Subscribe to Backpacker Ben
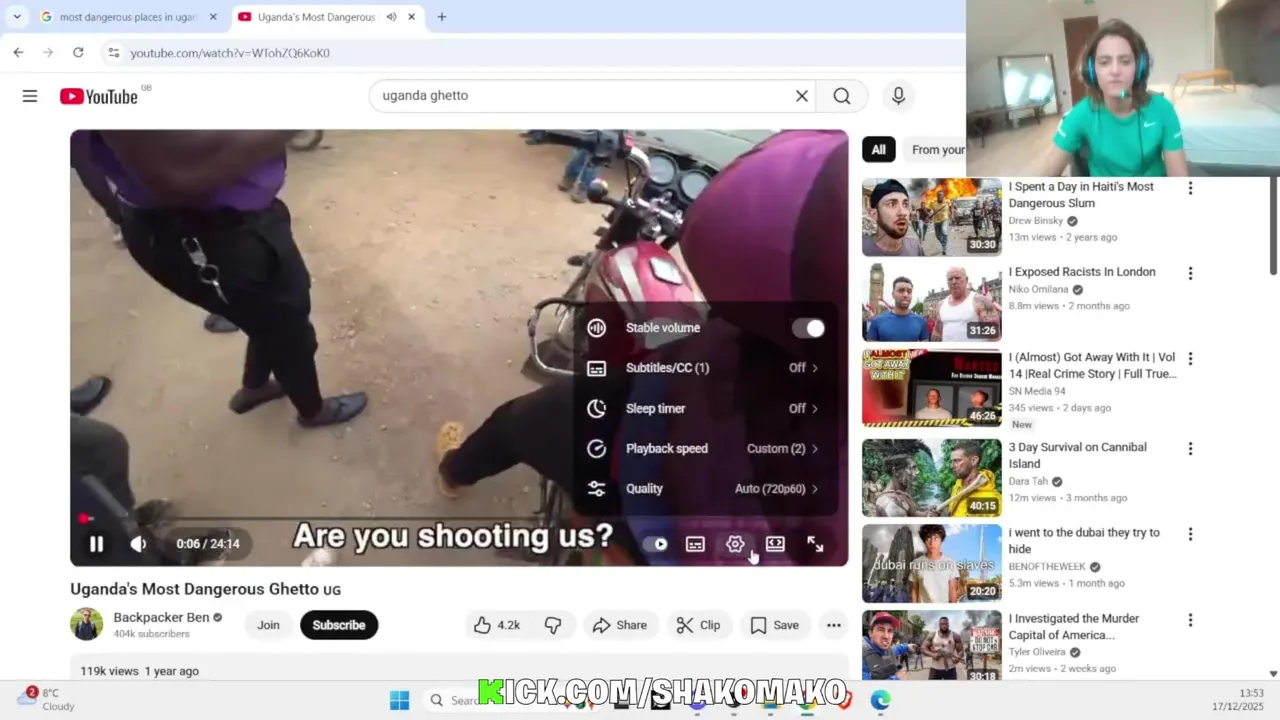This screenshot has height=720, width=1280. [x=339, y=625]
